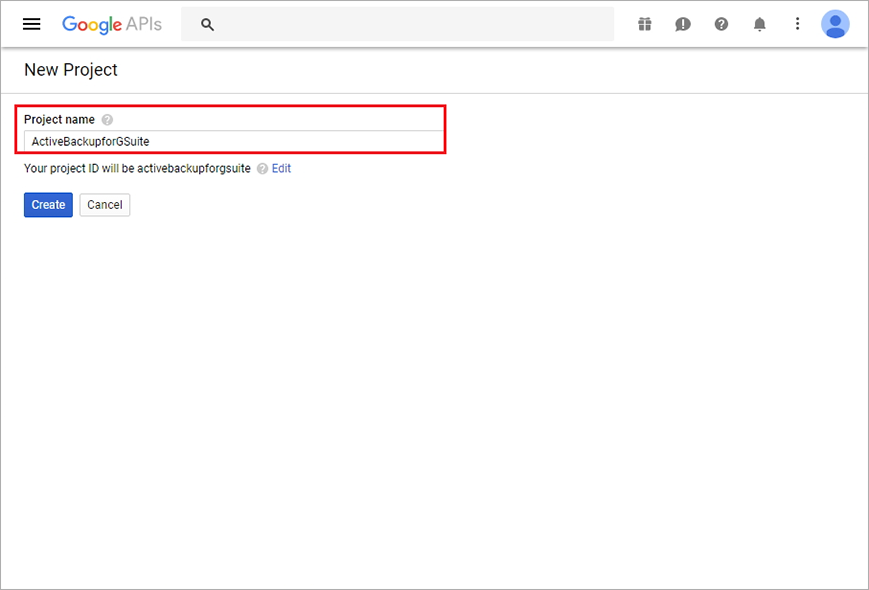This screenshot has height=590, width=869.
Task: Open the user account avatar
Action: 835,24
